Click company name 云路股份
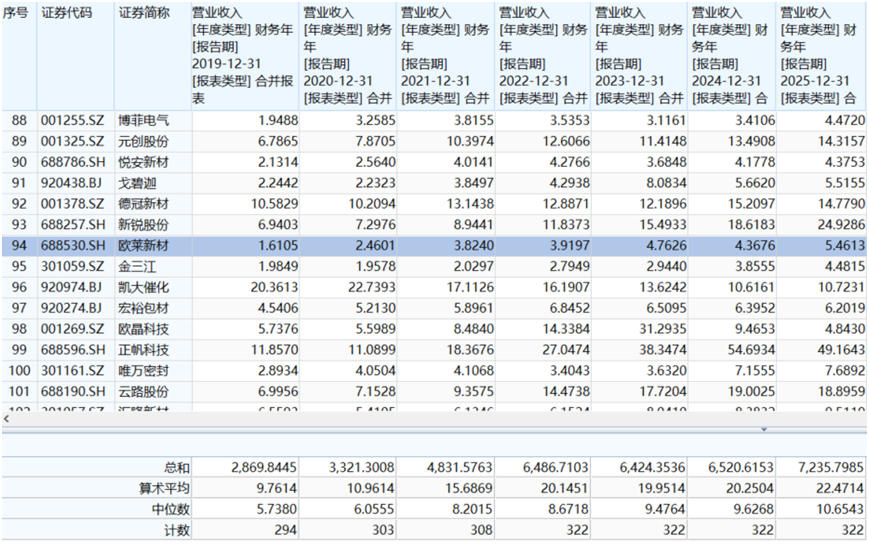The width and height of the screenshot is (869, 544). coord(144,392)
